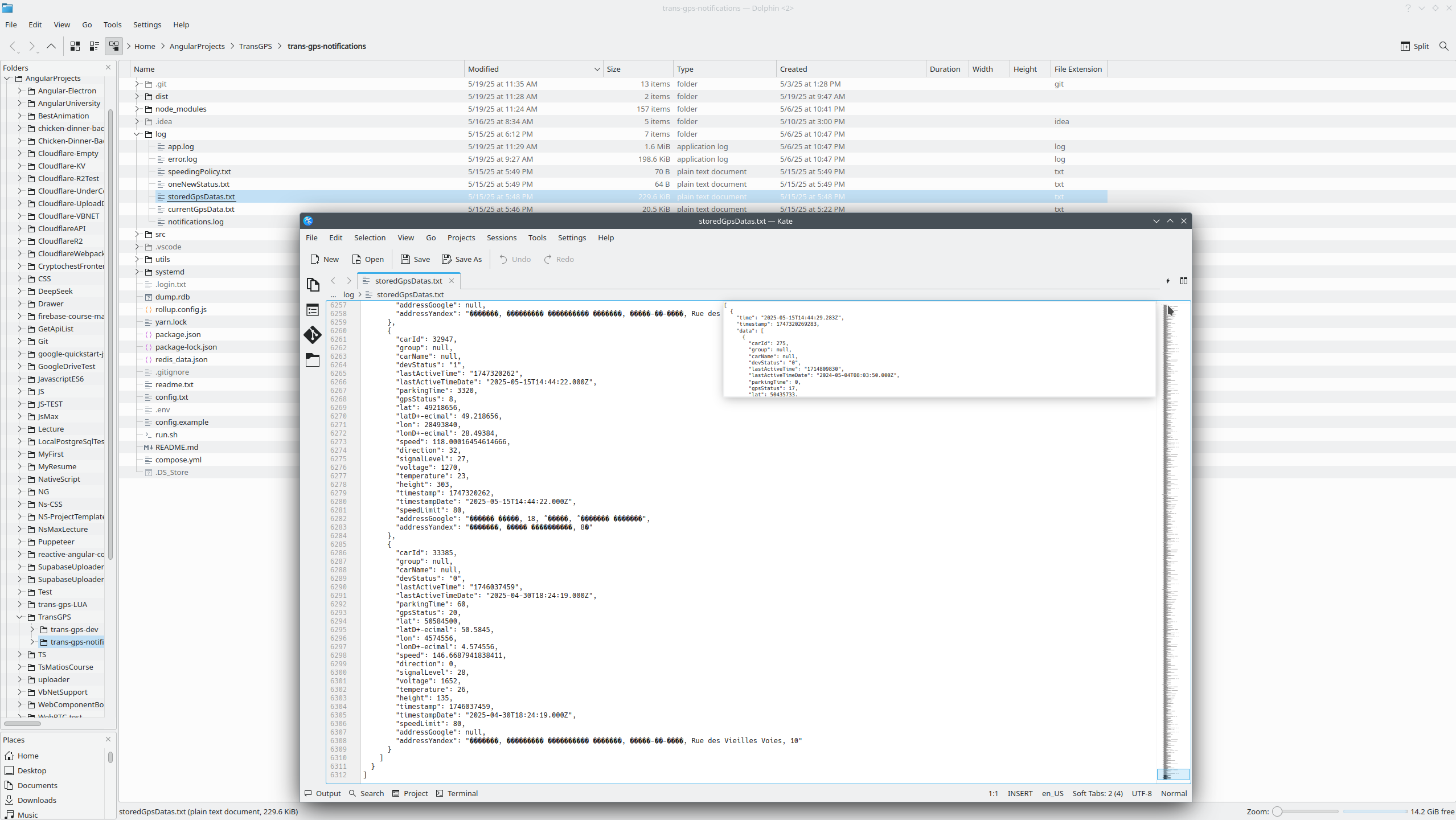Activate Split view in Dolphin toolbar
Screen dimensions: 1456x820
pyautogui.click(x=1414, y=46)
